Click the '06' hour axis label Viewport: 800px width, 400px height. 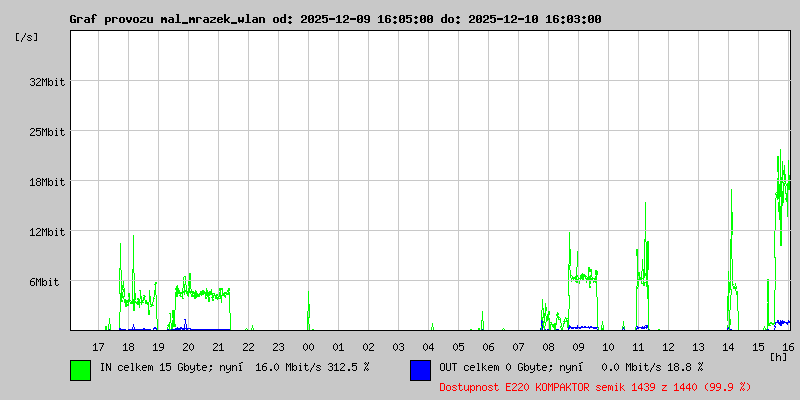pyautogui.click(x=488, y=347)
